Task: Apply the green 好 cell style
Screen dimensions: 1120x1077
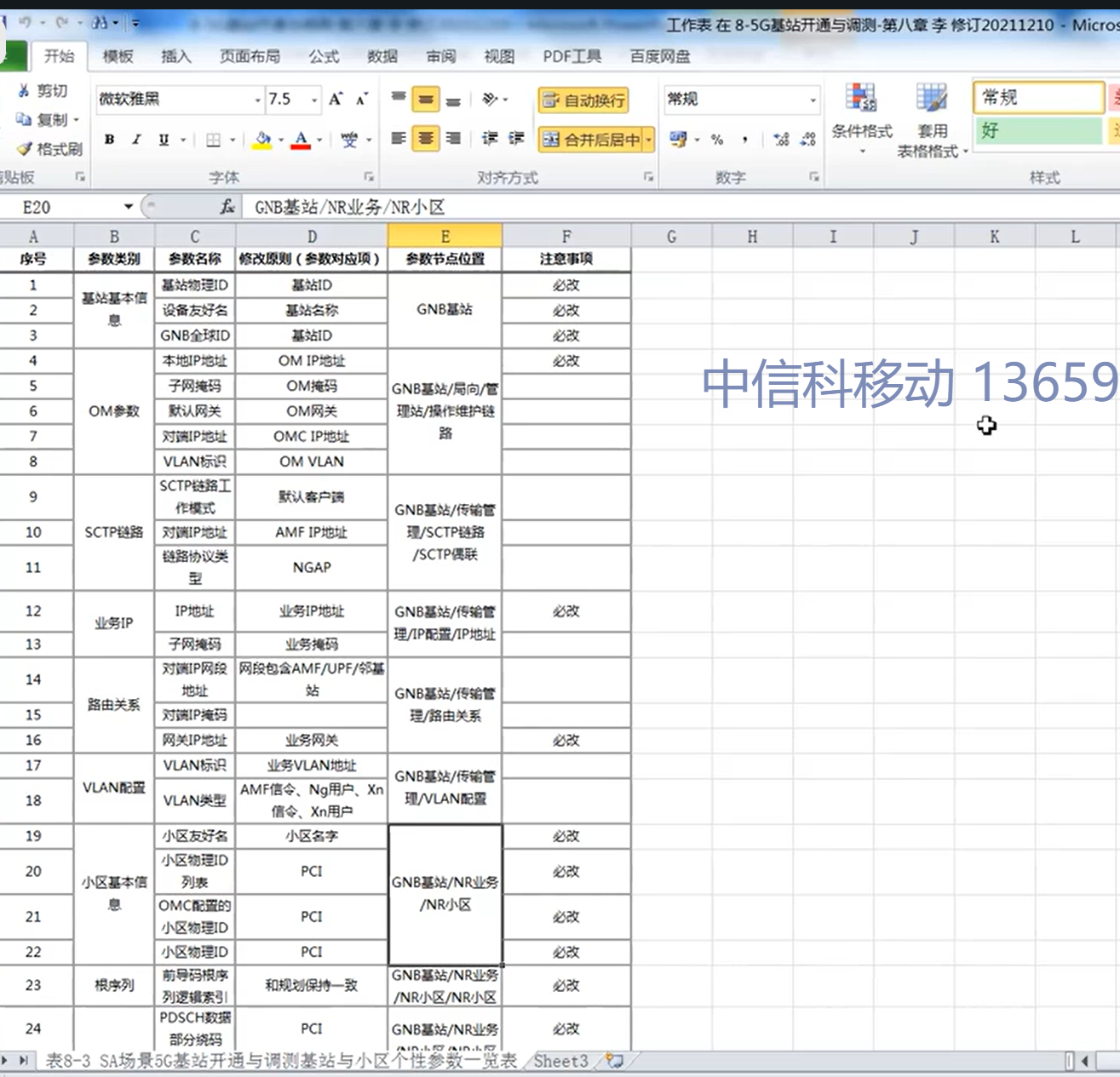Action: tap(1037, 131)
